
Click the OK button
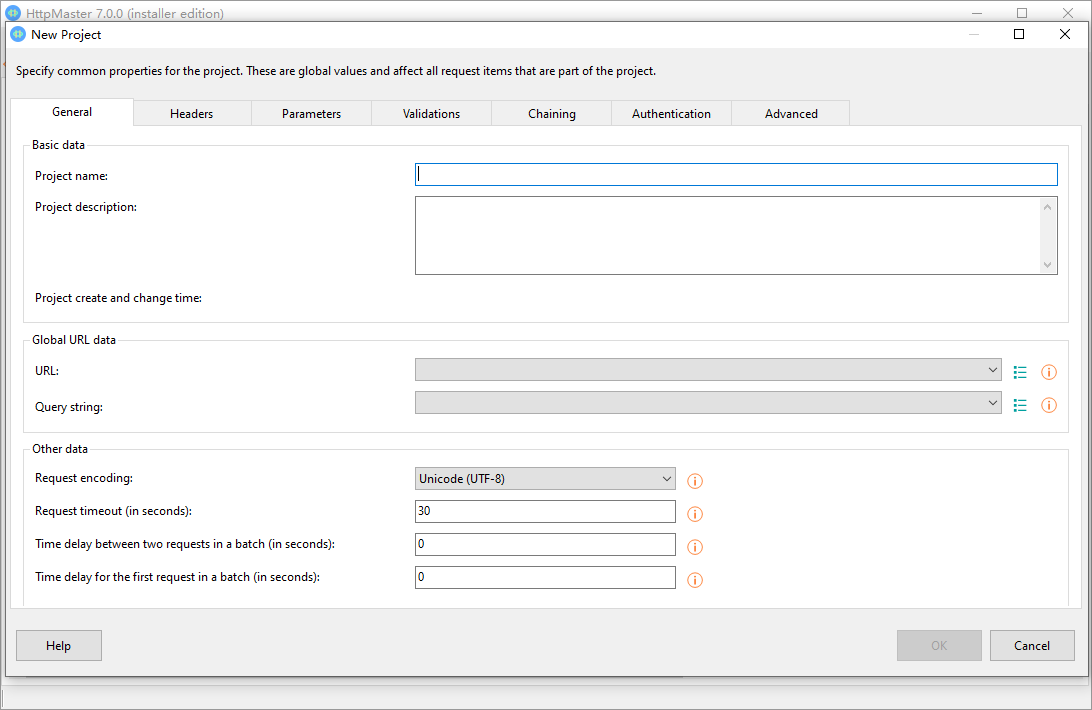point(939,646)
